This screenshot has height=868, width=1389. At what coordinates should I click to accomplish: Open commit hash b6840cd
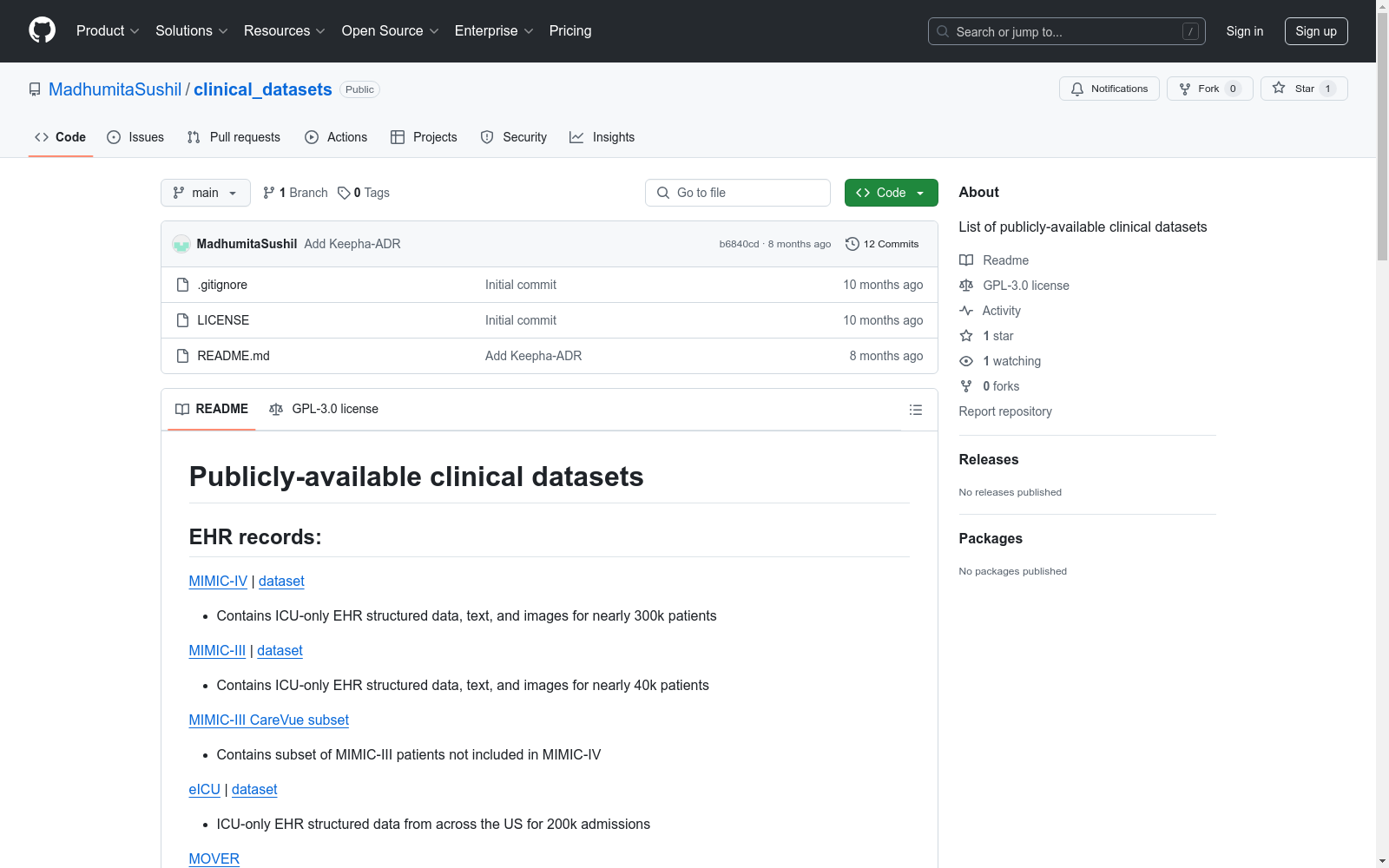(739, 244)
